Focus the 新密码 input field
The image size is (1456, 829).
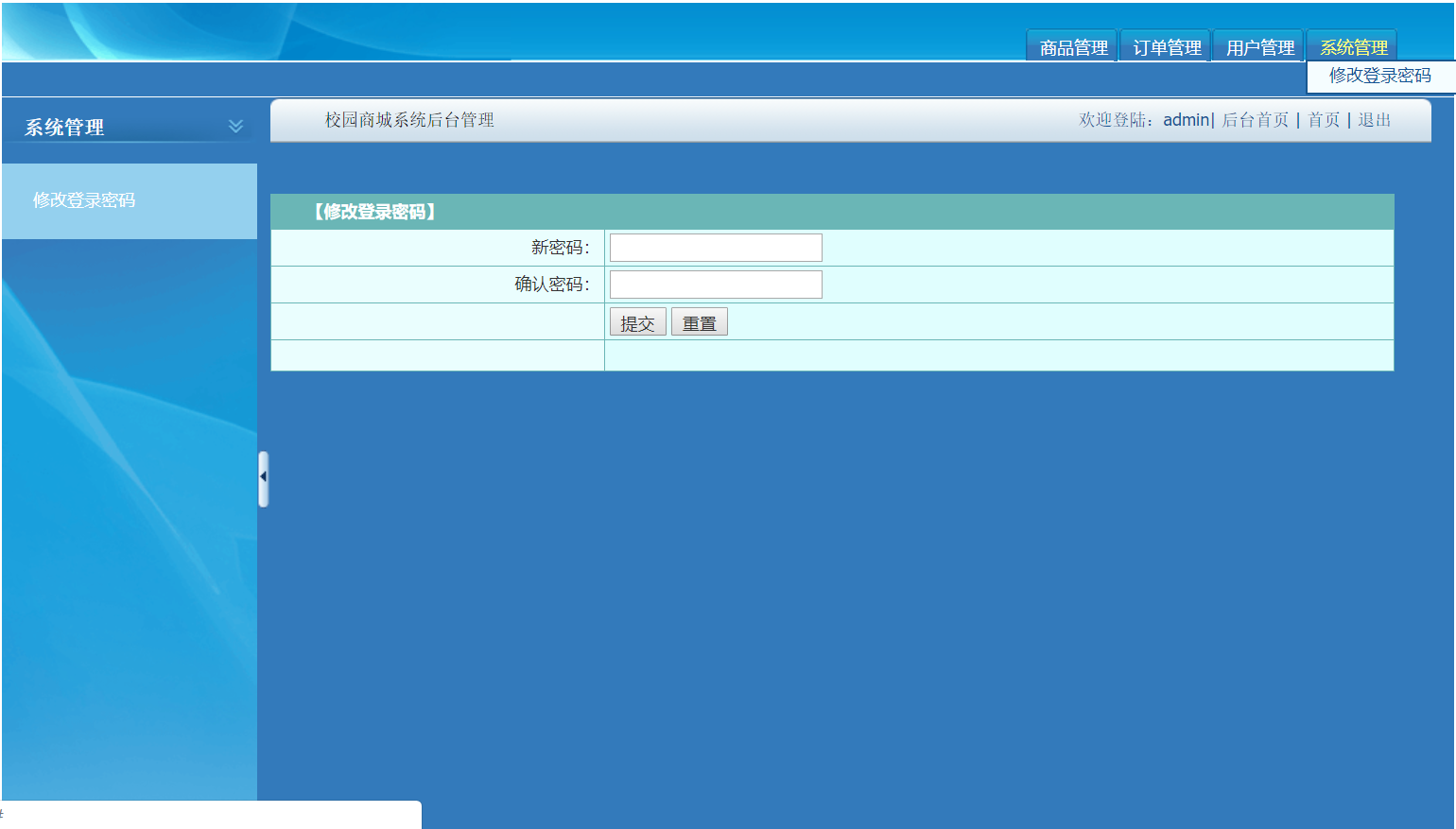716,248
